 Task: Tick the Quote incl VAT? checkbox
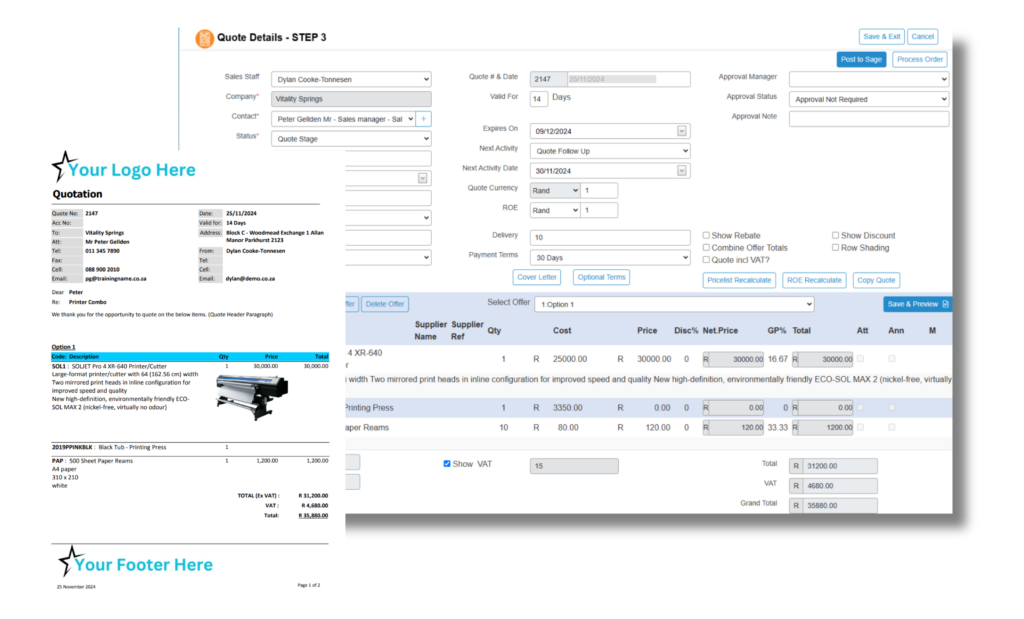coord(706,259)
